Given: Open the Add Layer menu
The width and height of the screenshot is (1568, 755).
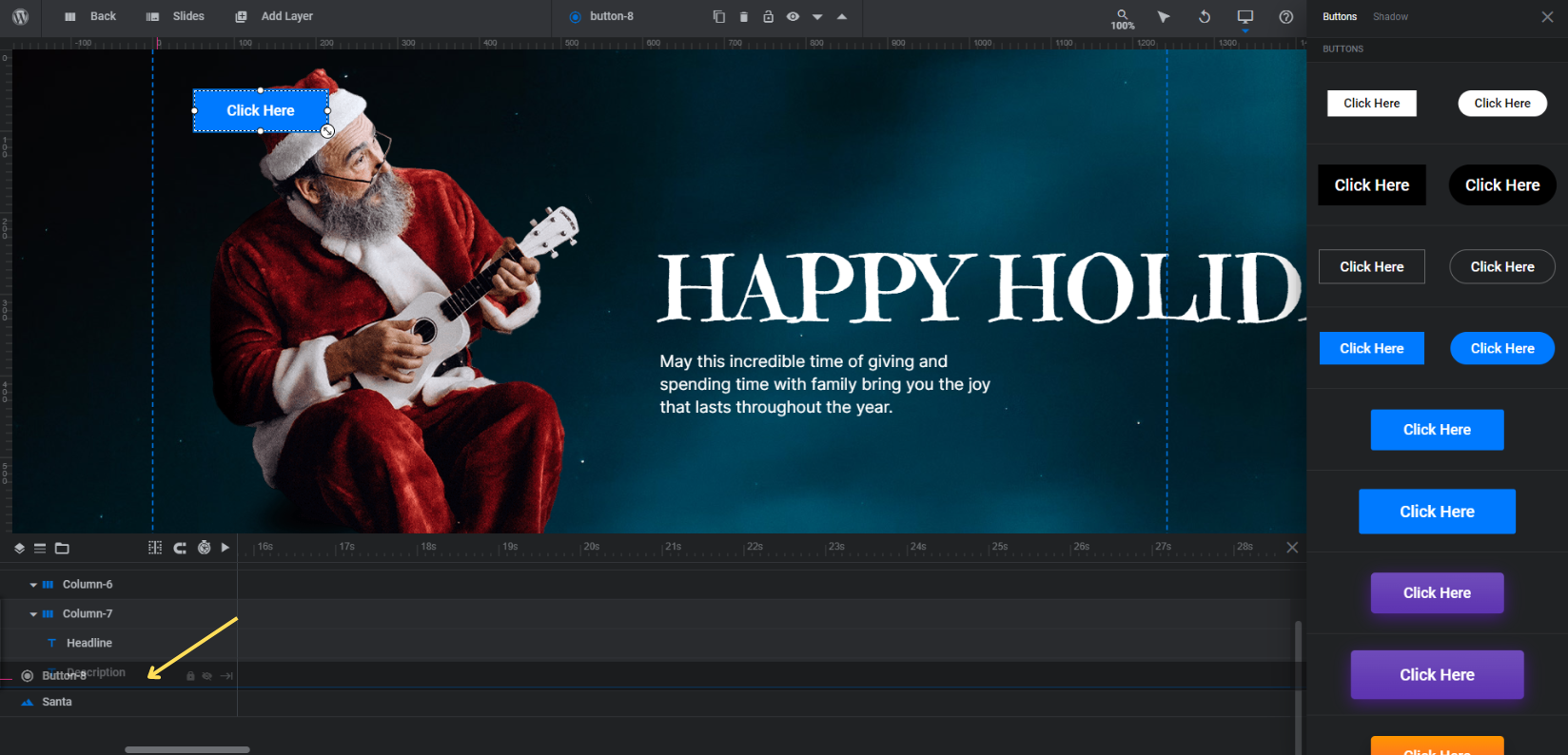Looking at the screenshot, I should click(x=274, y=16).
